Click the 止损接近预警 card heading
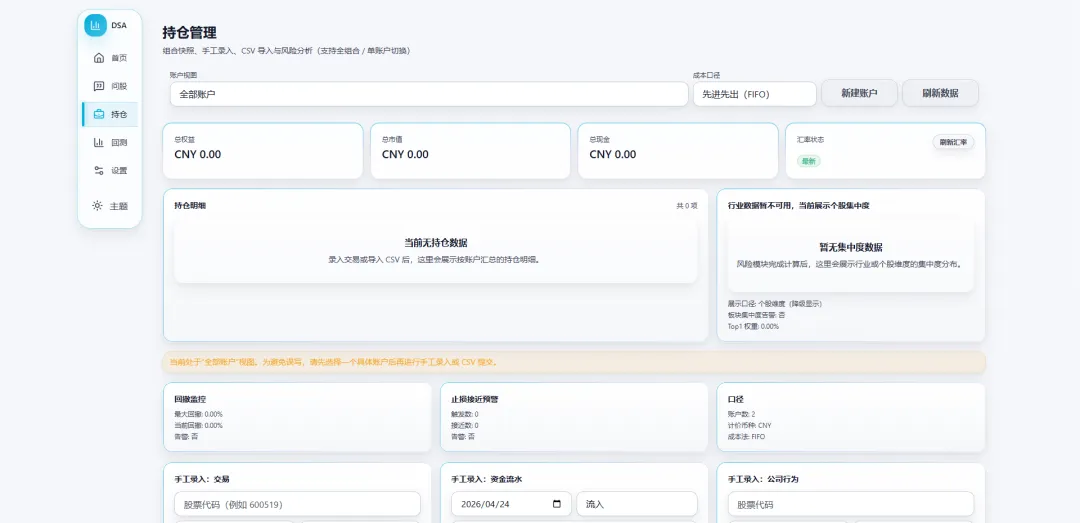Viewport: 1080px width, 523px height. [x=475, y=399]
